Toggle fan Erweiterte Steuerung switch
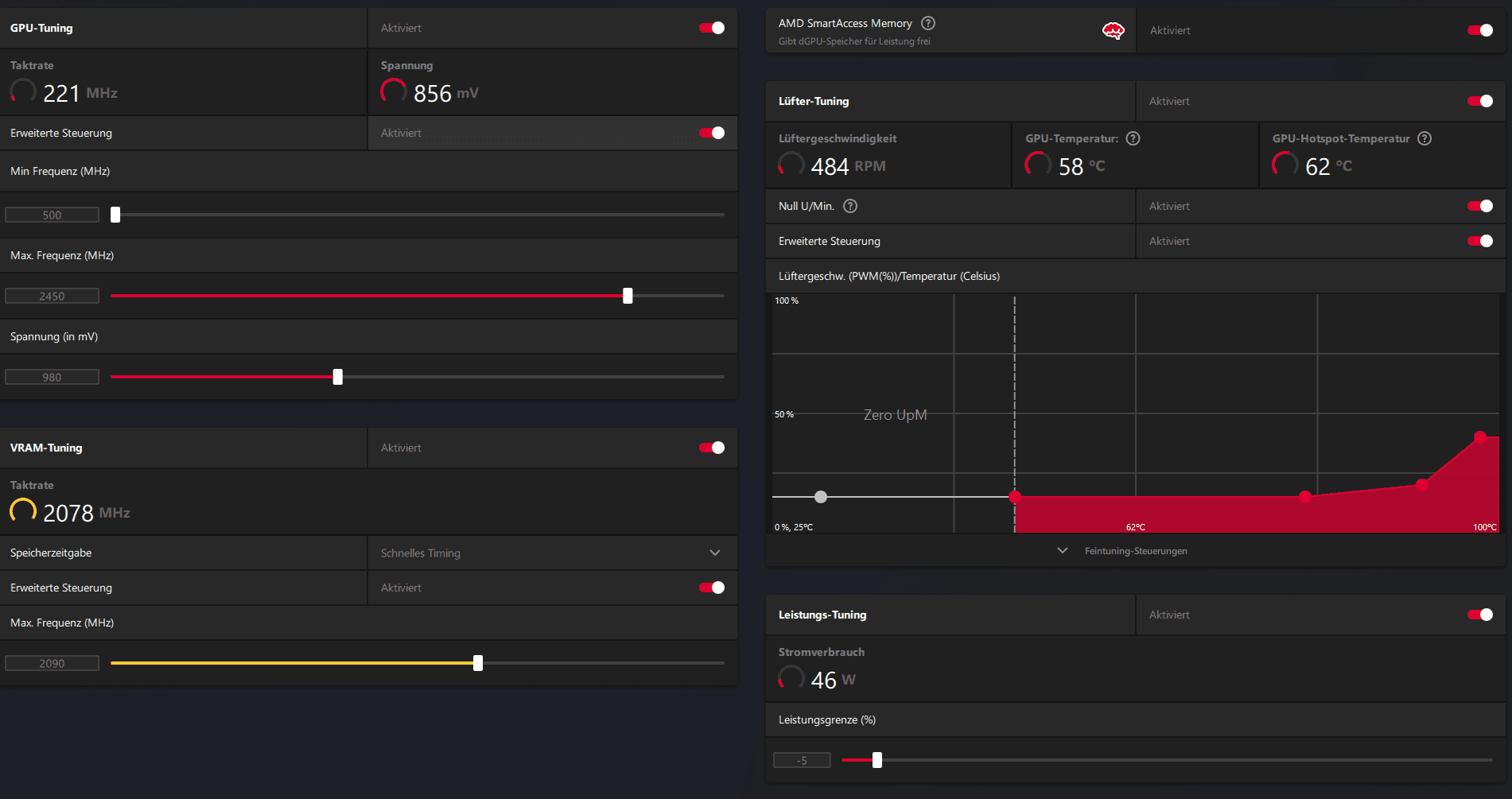Viewport: 1512px width, 799px height. pos(1480,241)
